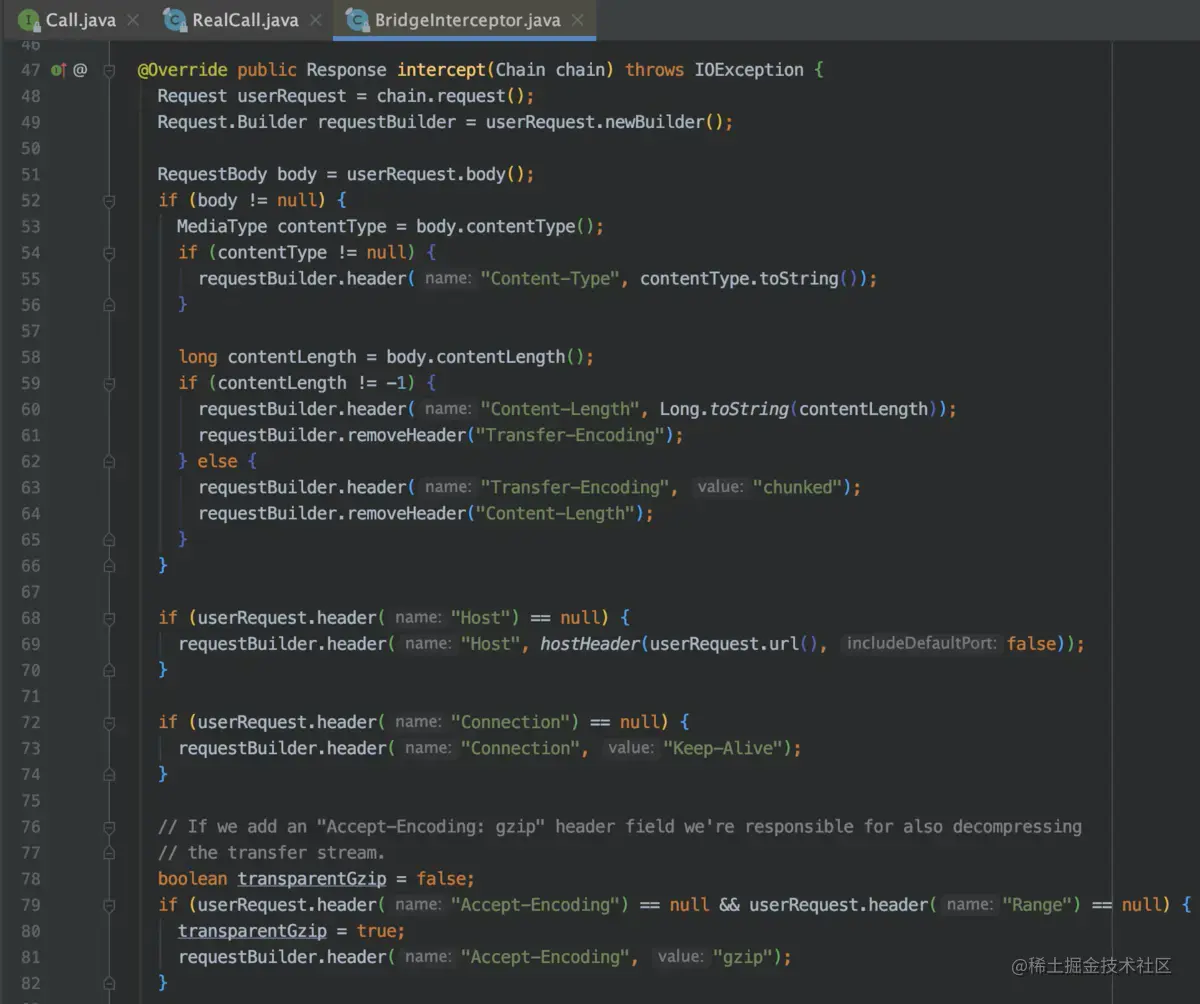
Task: Click the class icon on RealCall.java tab
Action: pyautogui.click(x=175, y=20)
